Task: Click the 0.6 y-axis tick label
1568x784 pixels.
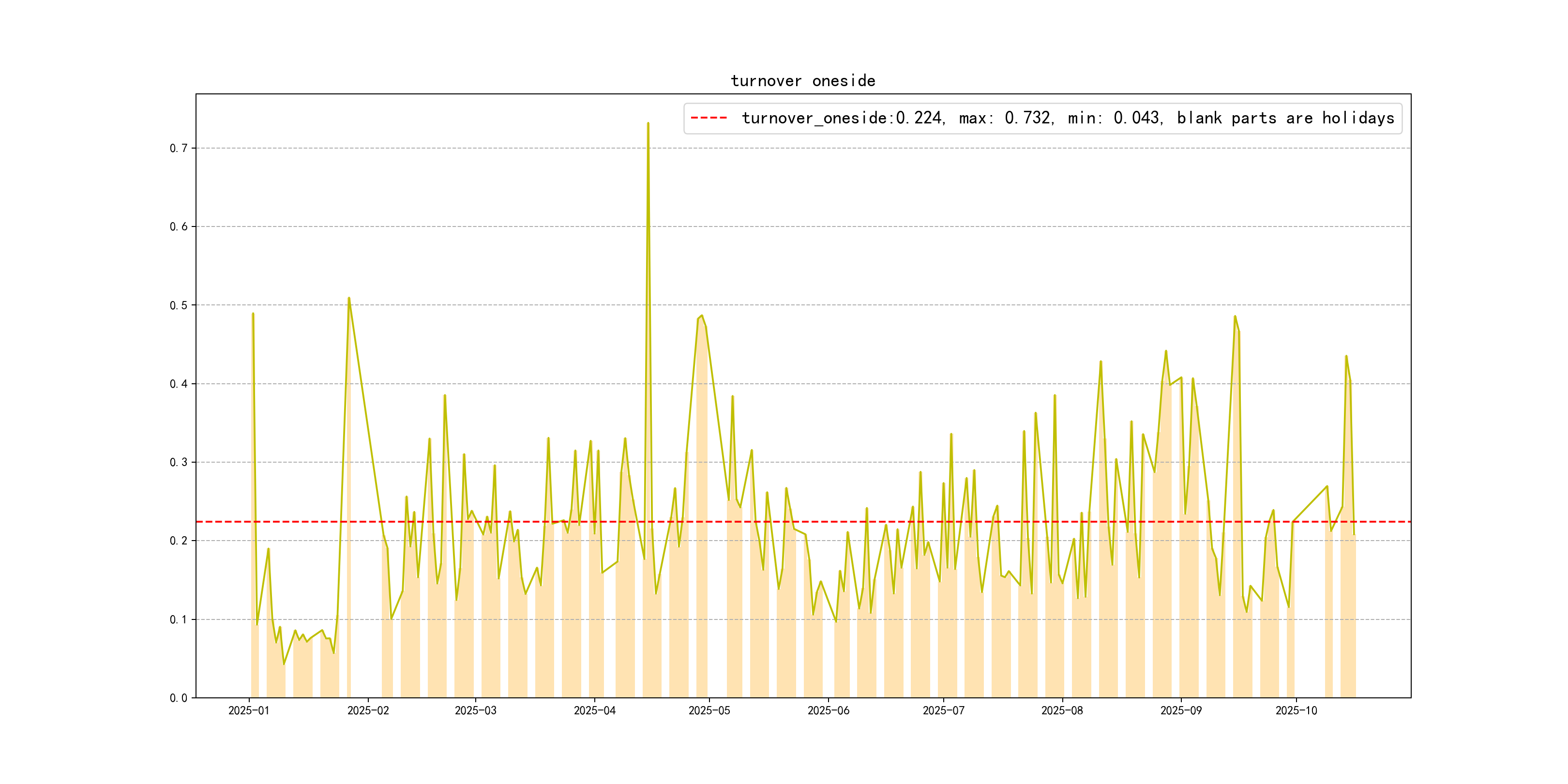Action: [x=179, y=227]
